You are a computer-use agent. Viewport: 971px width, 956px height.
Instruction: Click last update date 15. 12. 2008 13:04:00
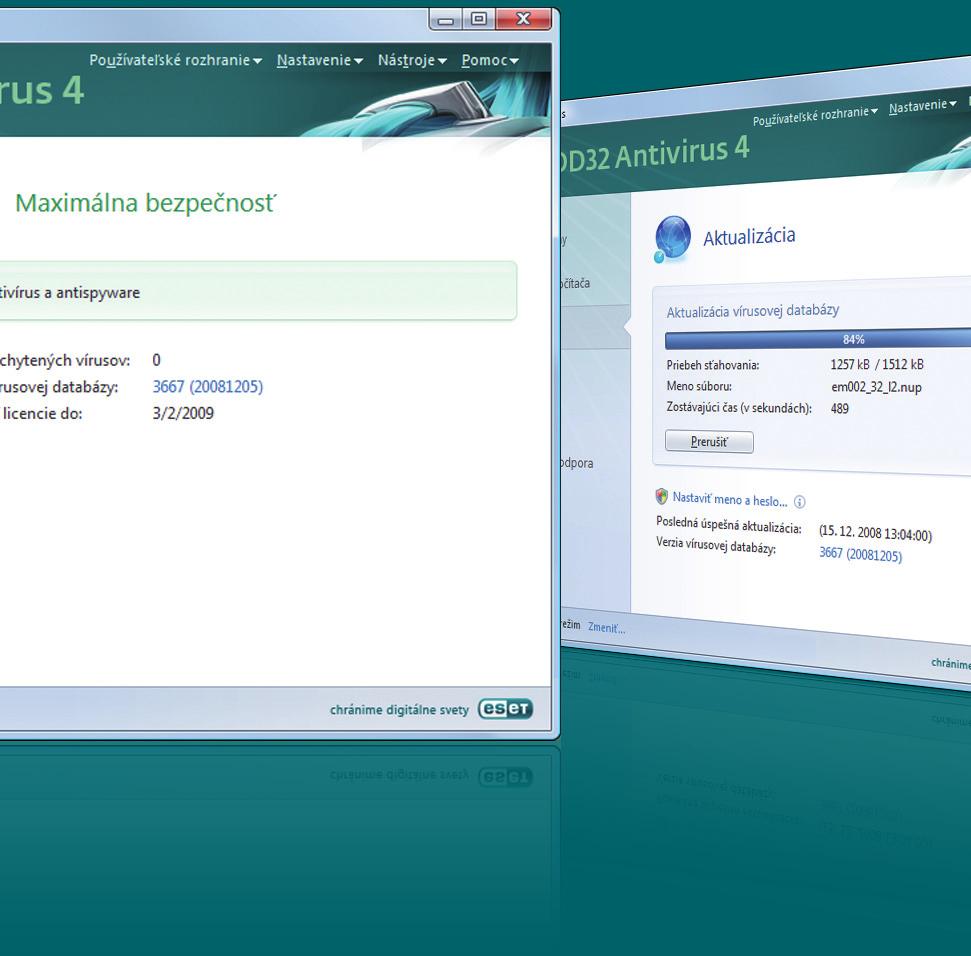pos(875,533)
